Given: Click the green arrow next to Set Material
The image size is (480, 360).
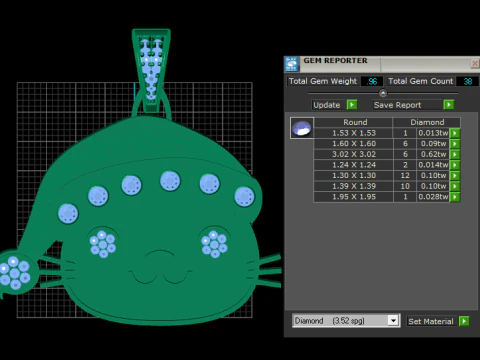Looking at the screenshot, I should (x=464, y=321).
